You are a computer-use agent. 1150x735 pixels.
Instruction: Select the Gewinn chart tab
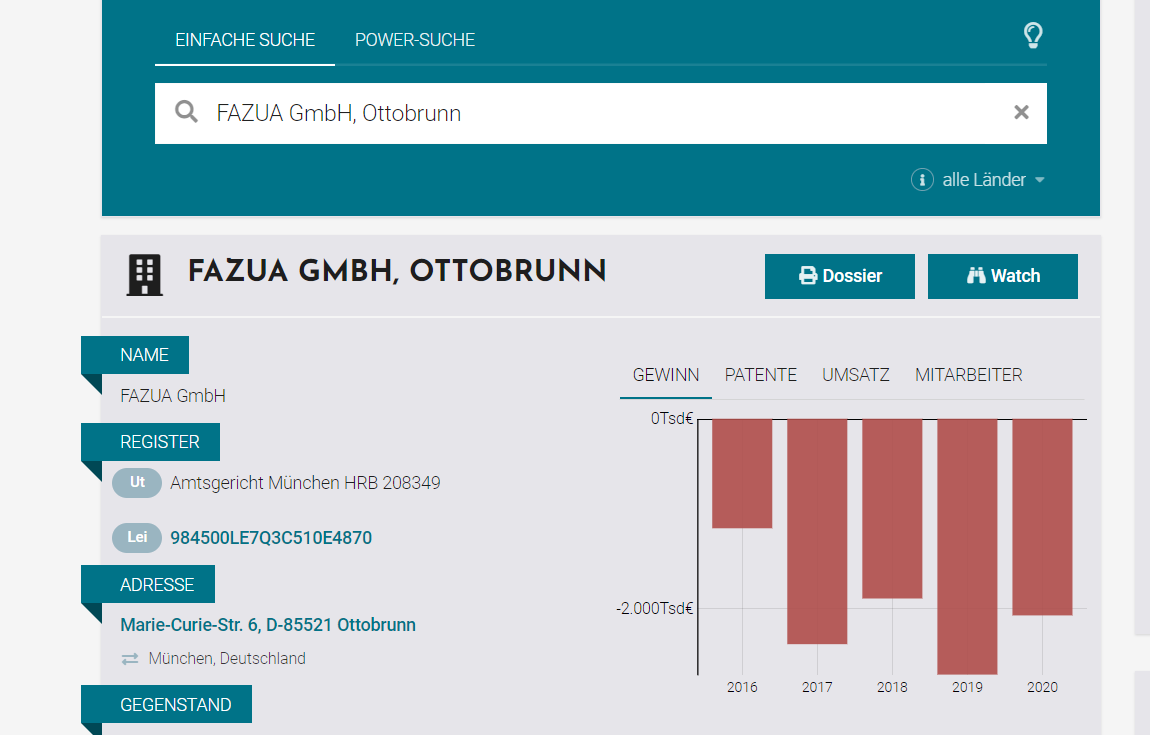coord(666,376)
